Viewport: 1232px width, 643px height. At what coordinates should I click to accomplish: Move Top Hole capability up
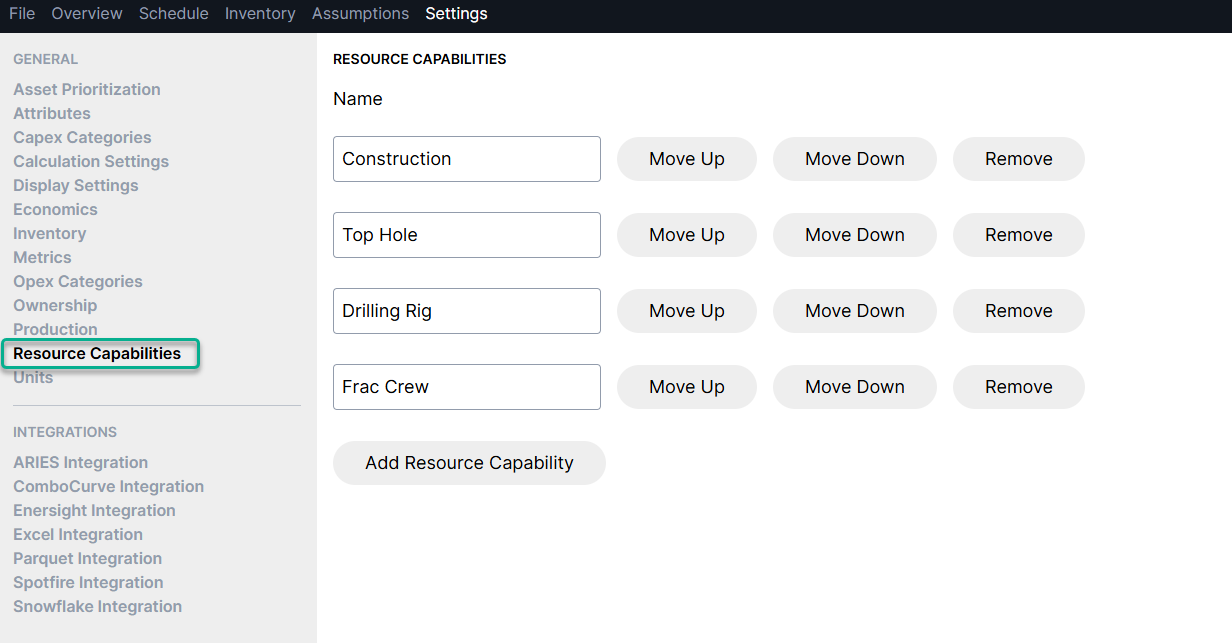click(686, 235)
